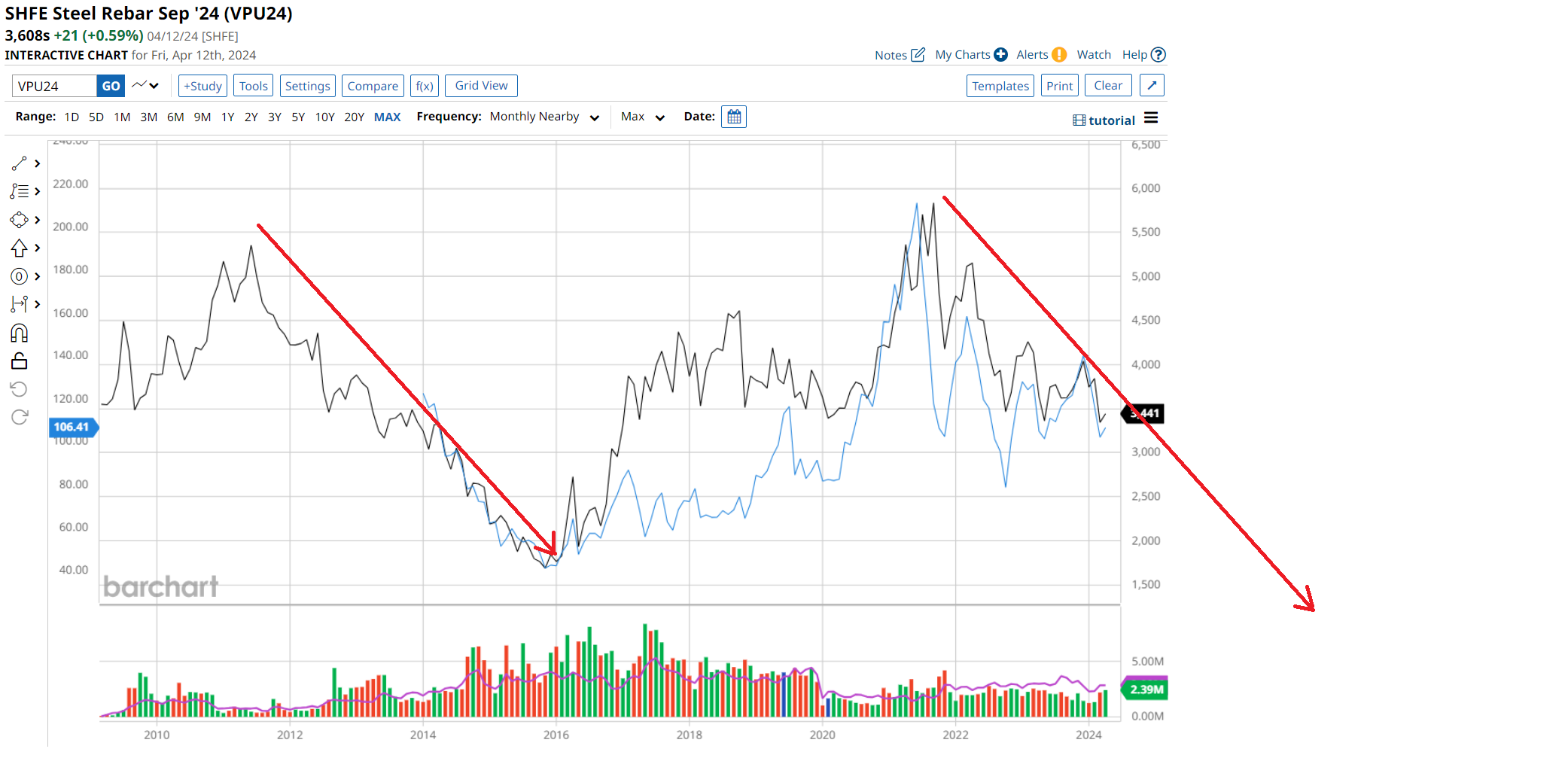This screenshot has width=1568, height=758.
Task: Click the Alerts link text
Action: (x=1032, y=54)
